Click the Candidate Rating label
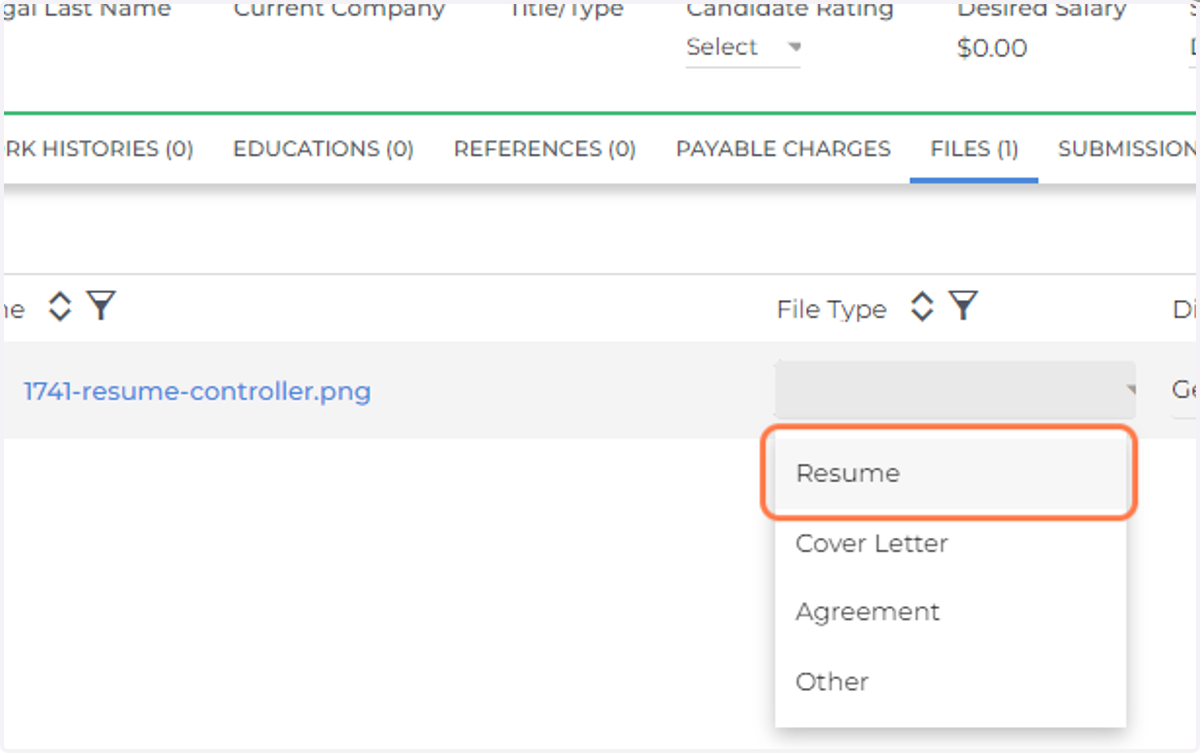Viewport: 1200px width, 753px height. point(789,10)
